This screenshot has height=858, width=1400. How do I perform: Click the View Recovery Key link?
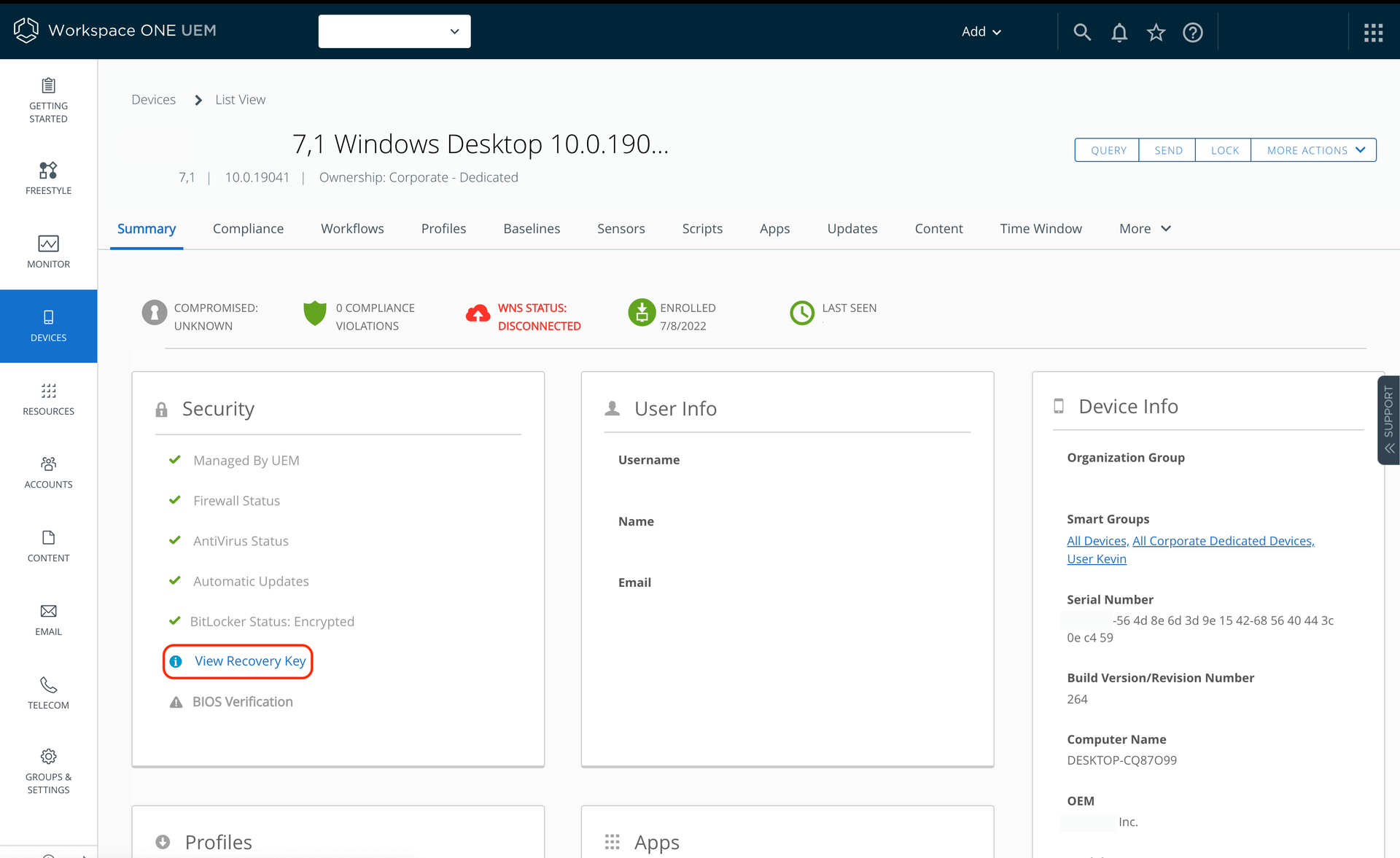tap(249, 661)
